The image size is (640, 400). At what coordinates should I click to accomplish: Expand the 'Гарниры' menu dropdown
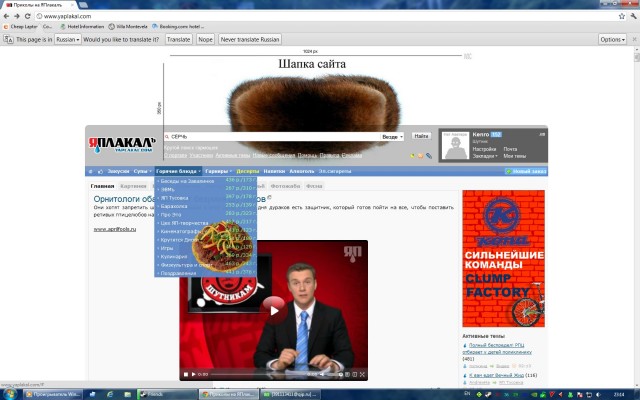tap(218, 171)
